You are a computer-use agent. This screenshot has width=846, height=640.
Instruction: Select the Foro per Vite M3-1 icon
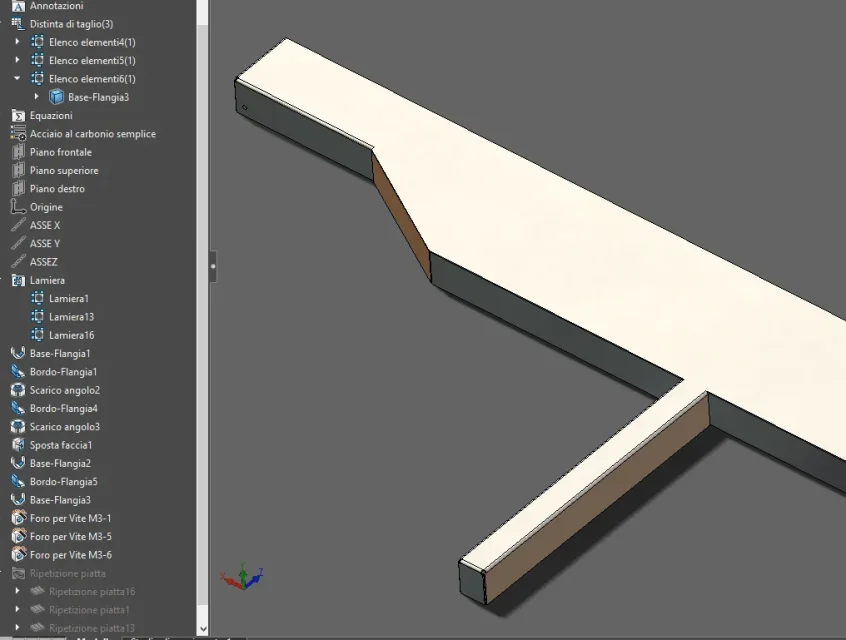(x=18, y=518)
